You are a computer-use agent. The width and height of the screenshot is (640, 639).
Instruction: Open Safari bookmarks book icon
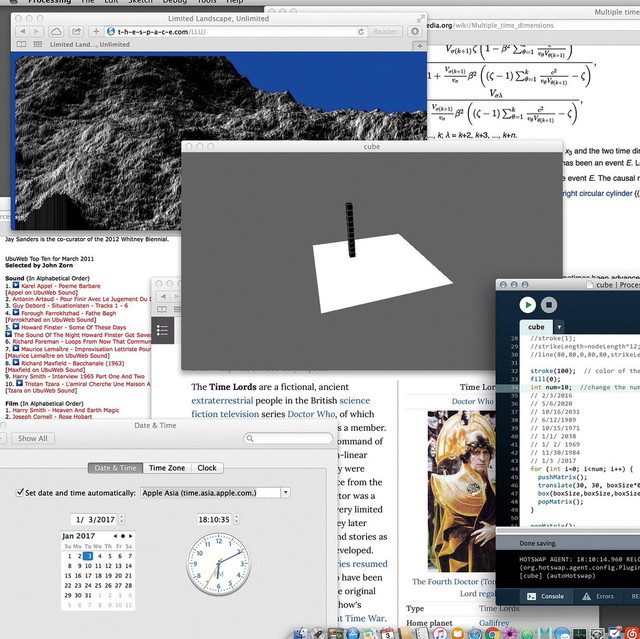23,45
